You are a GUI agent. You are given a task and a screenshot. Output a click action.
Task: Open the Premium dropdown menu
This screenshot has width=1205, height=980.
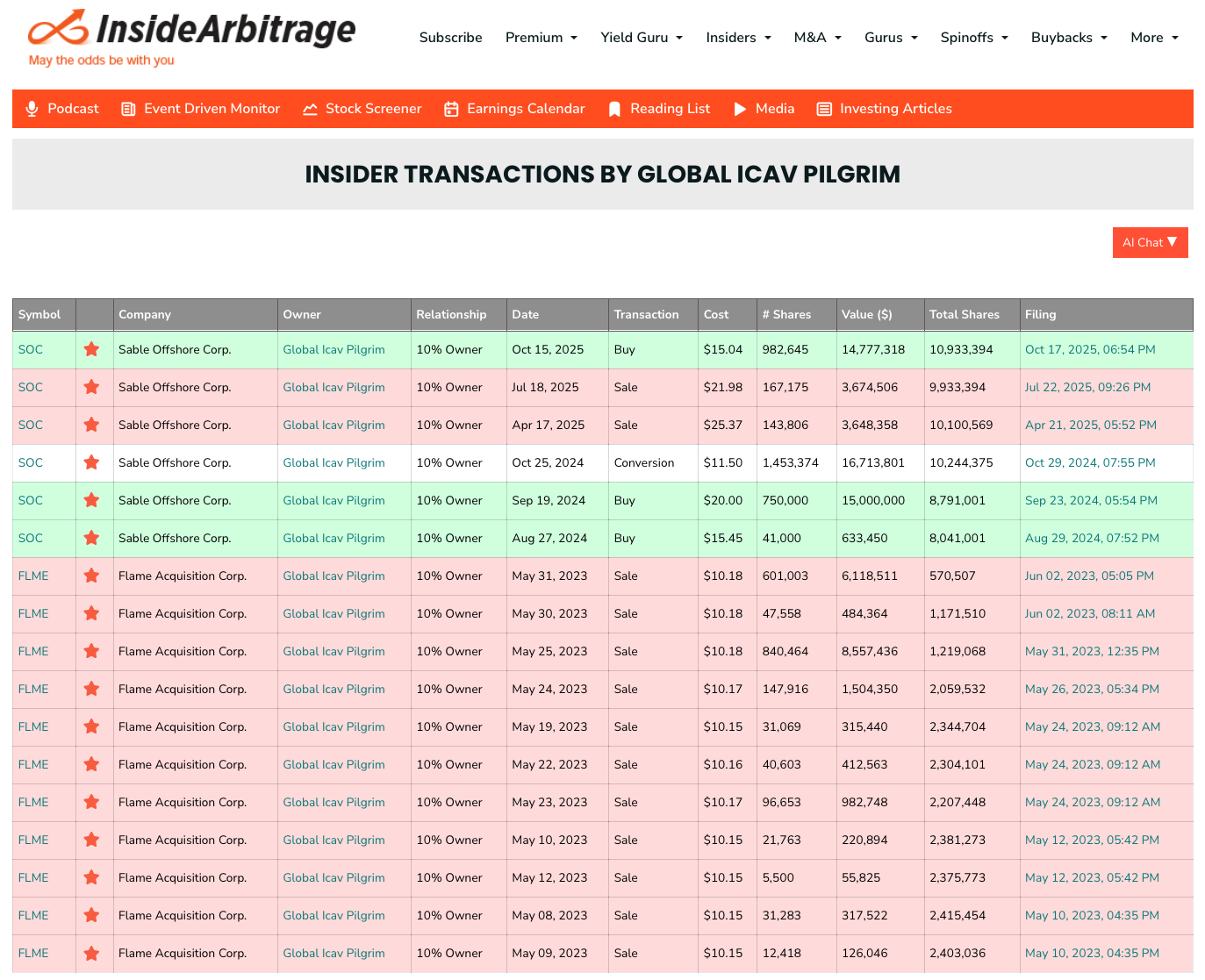point(541,38)
